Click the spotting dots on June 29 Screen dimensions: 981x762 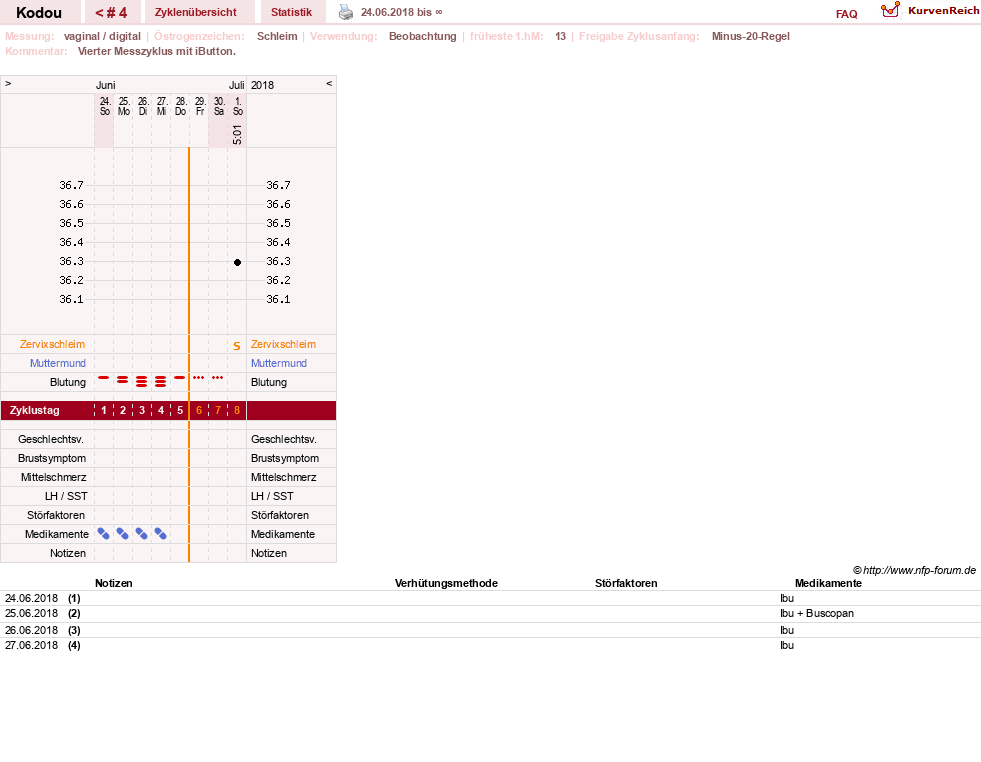[x=199, y=378]
